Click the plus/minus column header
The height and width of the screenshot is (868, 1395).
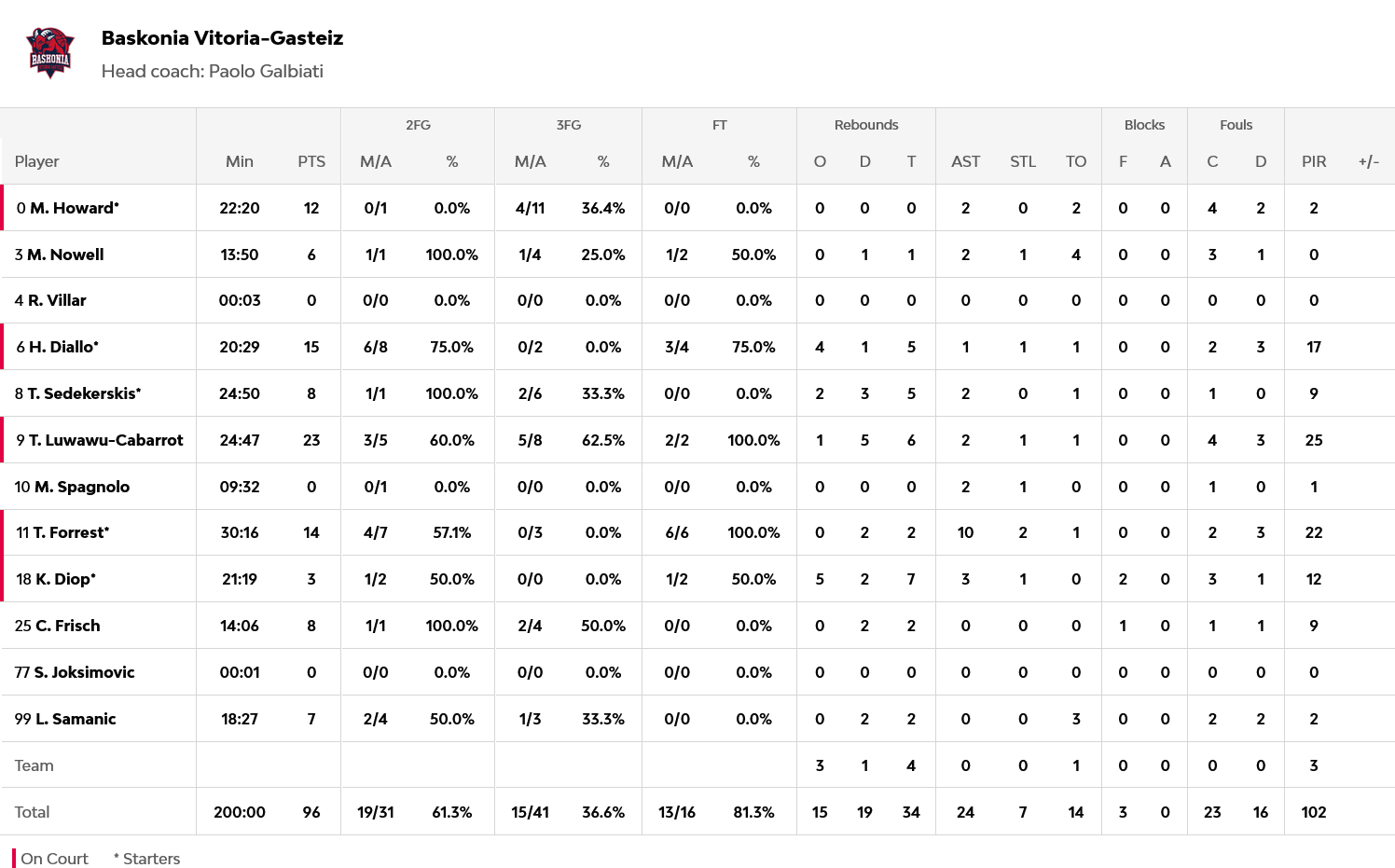(1368, 161)
